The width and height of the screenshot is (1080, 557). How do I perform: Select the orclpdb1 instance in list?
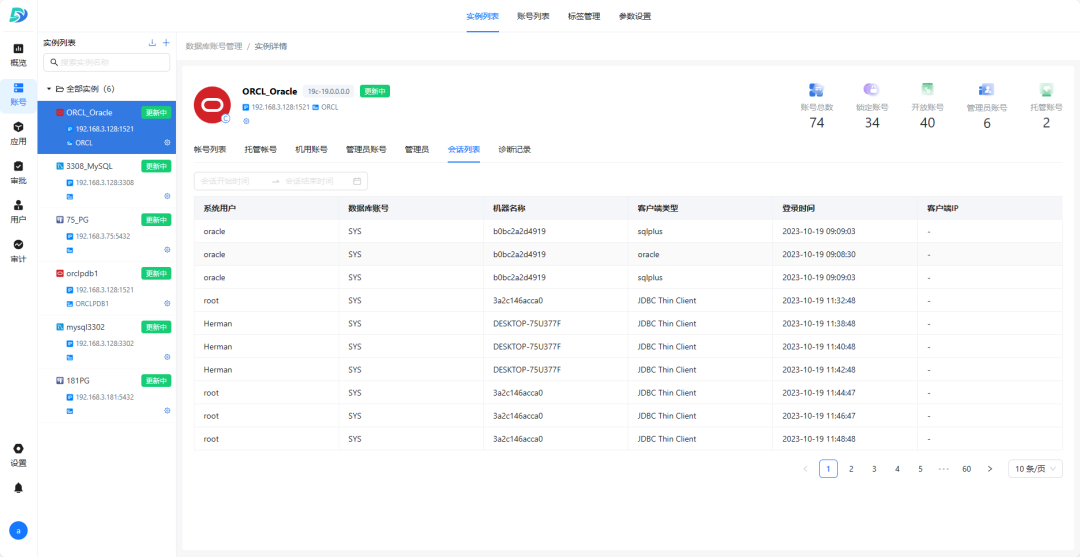pyautogui.click(x=107, y=288)
